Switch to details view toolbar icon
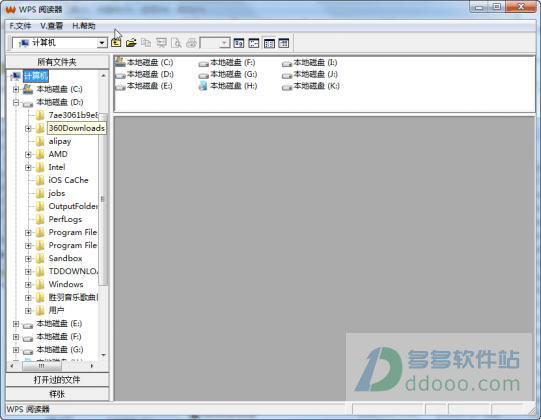This screenshot has width=541, height=420. (x=284, y=43)
